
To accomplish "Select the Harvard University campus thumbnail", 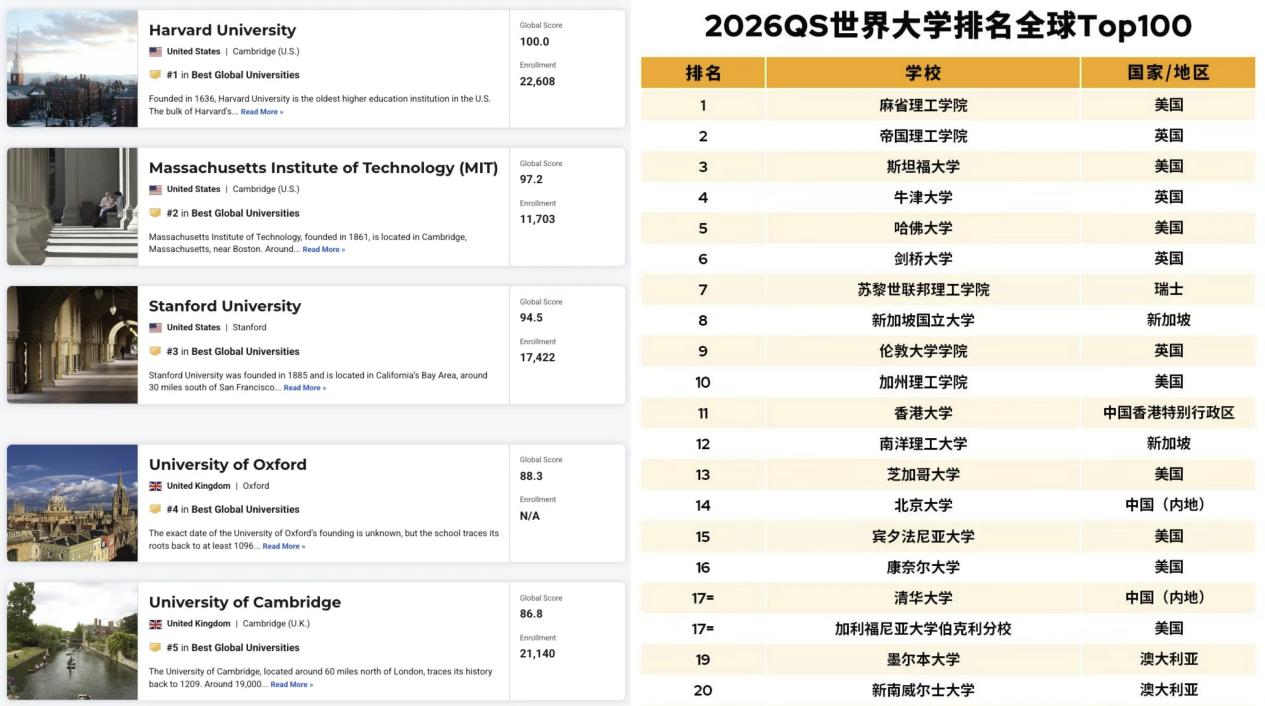I will click(x=72, y=68).
